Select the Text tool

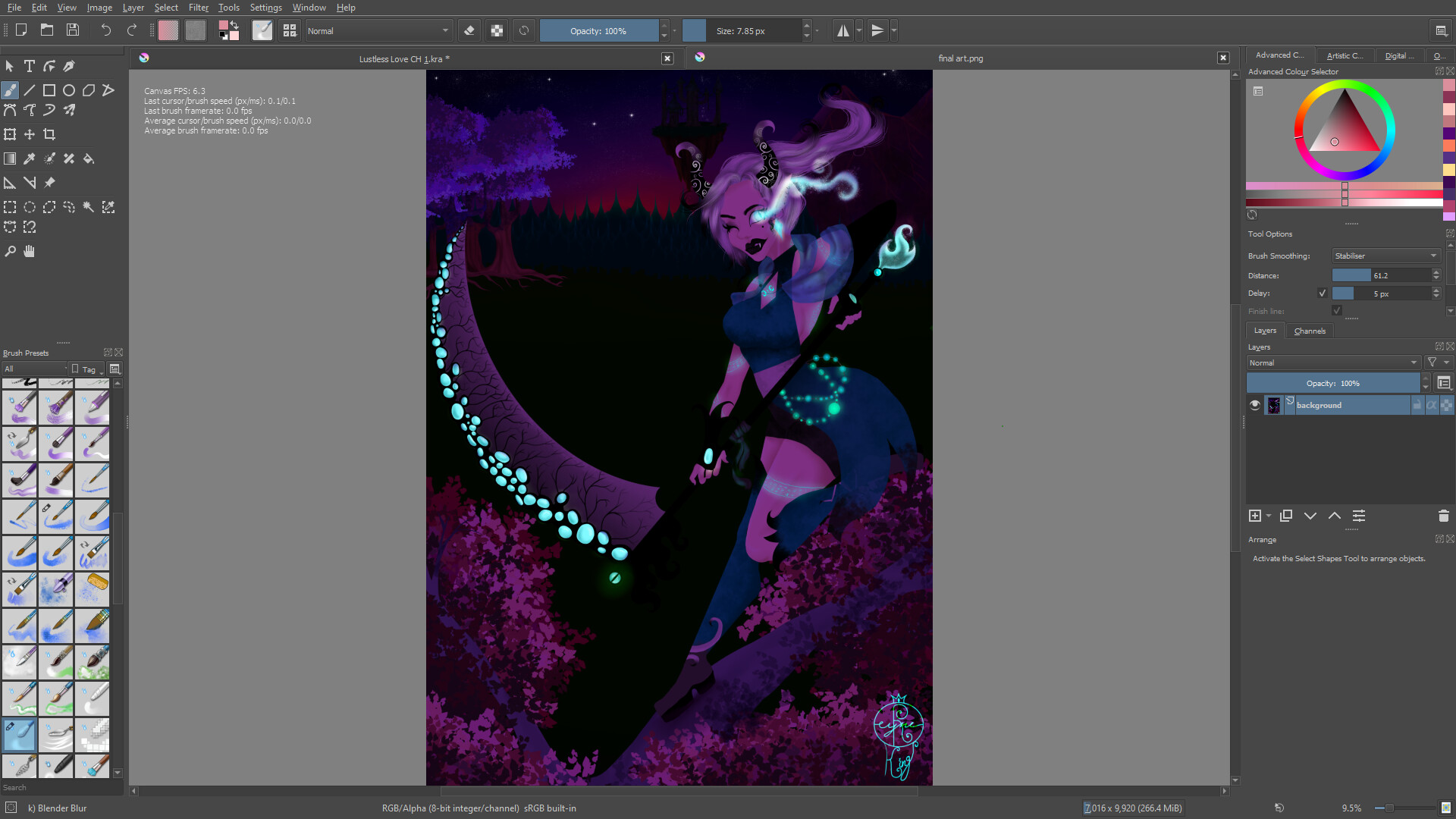pyautogui.click(x=30, y=66)
